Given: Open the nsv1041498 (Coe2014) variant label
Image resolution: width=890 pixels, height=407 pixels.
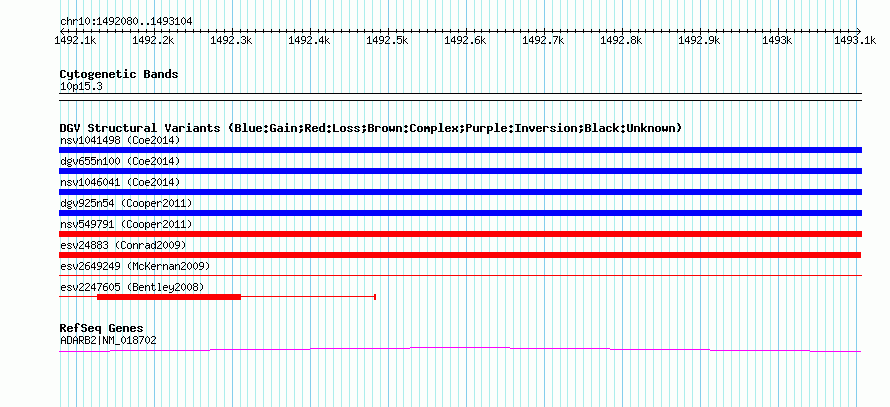Looking at the screenshot, I should coord(120,140).
